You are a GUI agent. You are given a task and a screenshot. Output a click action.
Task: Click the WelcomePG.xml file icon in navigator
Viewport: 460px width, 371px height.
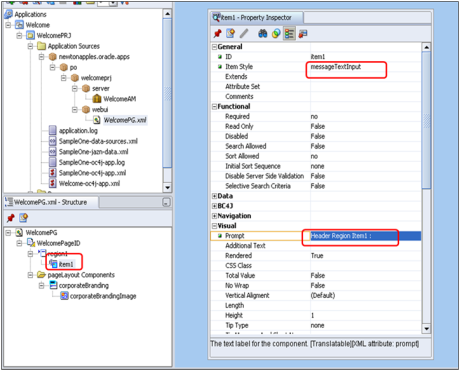pyautogui.click(x=97, y=120)
